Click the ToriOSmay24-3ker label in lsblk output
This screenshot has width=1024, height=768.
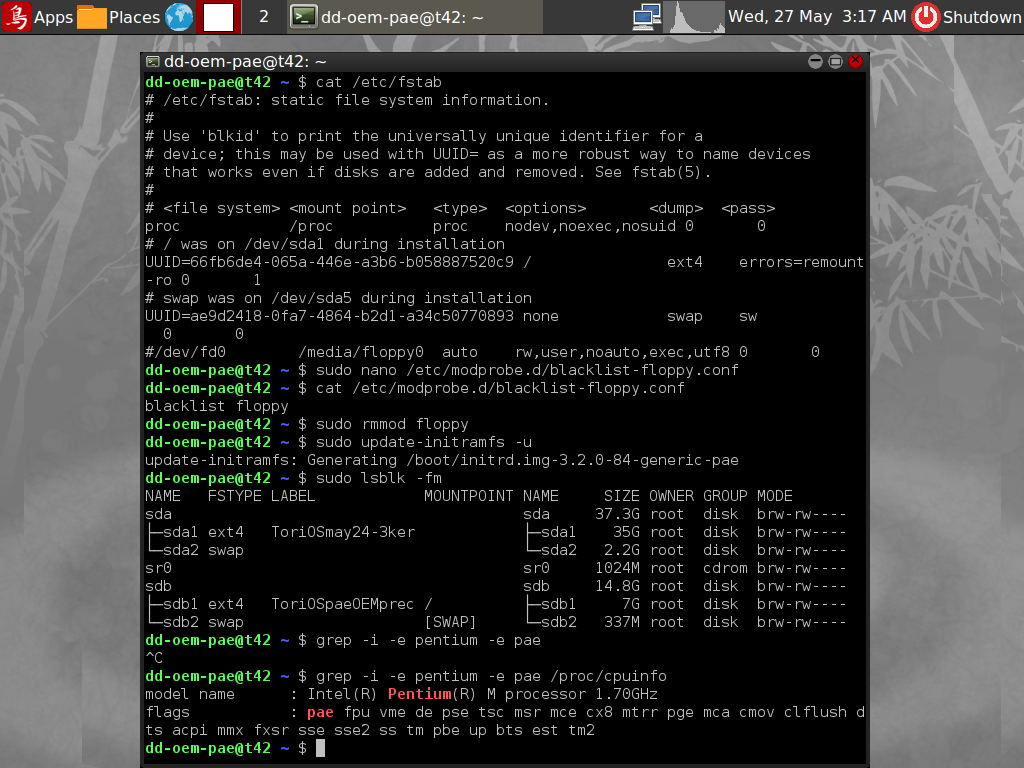point(342,532)
